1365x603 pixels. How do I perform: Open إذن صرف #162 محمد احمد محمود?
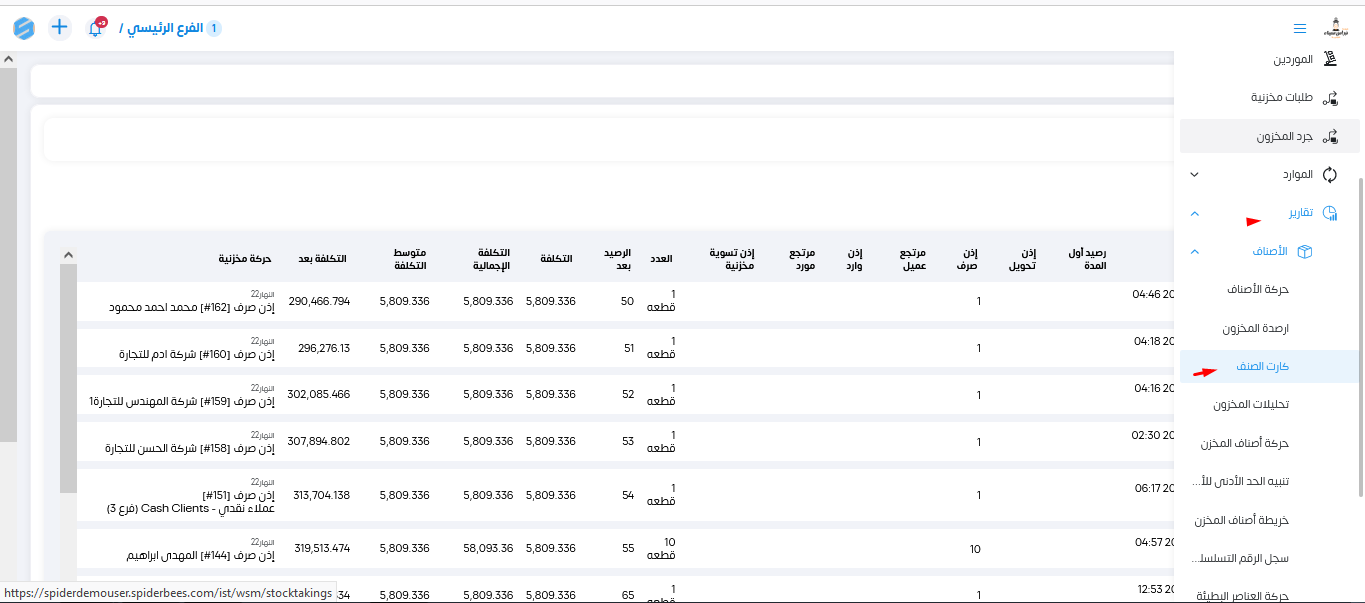coord(190,307)
